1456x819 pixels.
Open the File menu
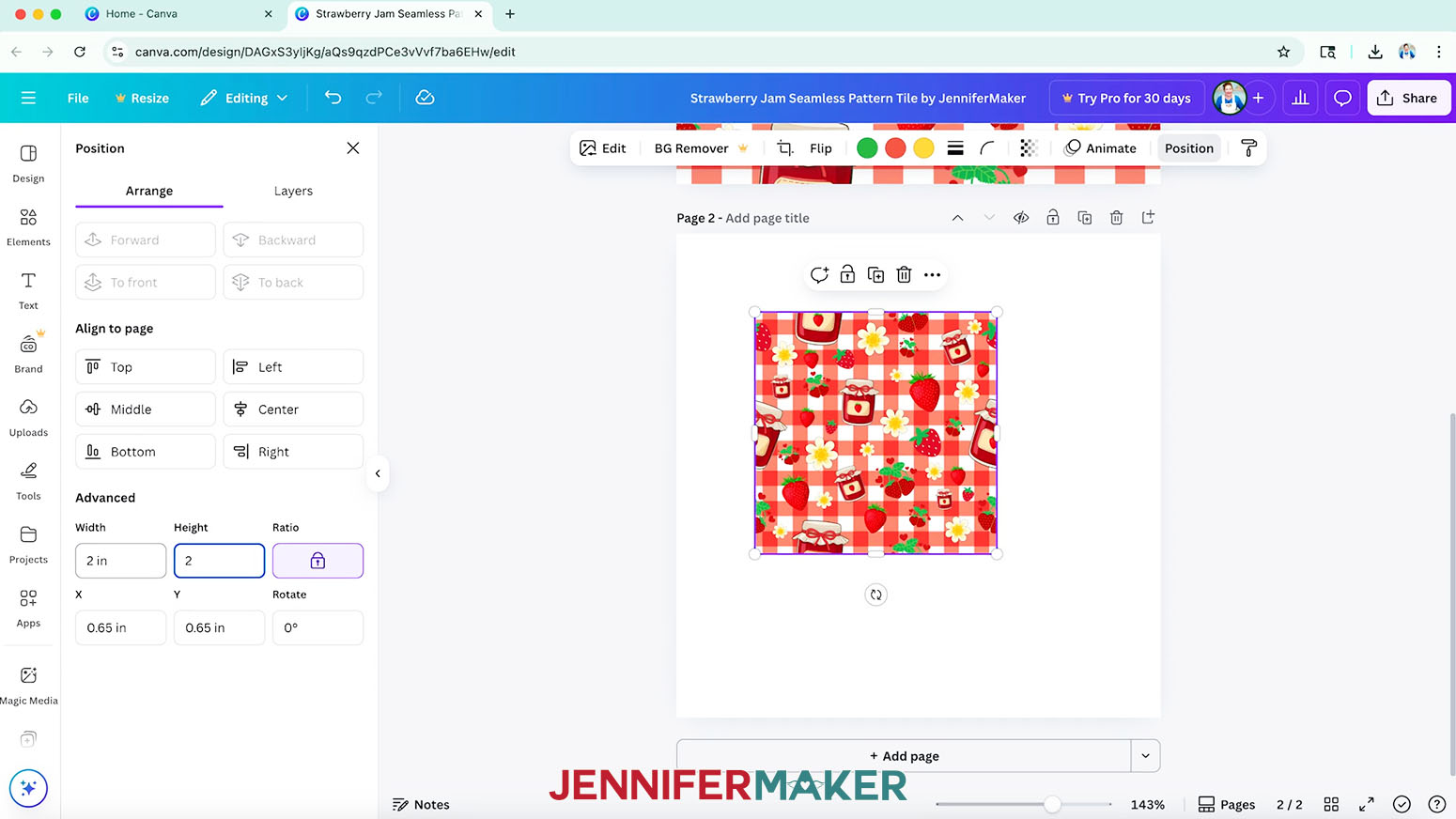78,98
